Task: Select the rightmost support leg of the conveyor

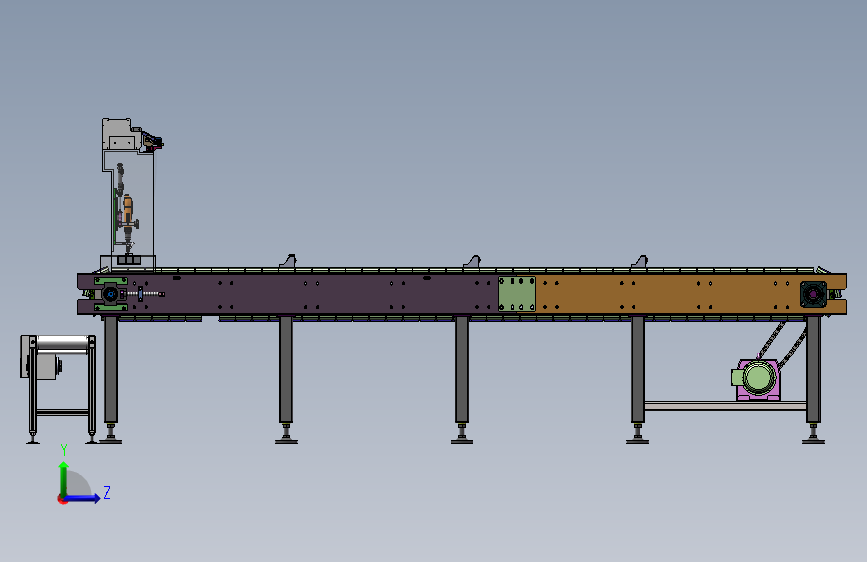Action: click(x=813, y=370)
